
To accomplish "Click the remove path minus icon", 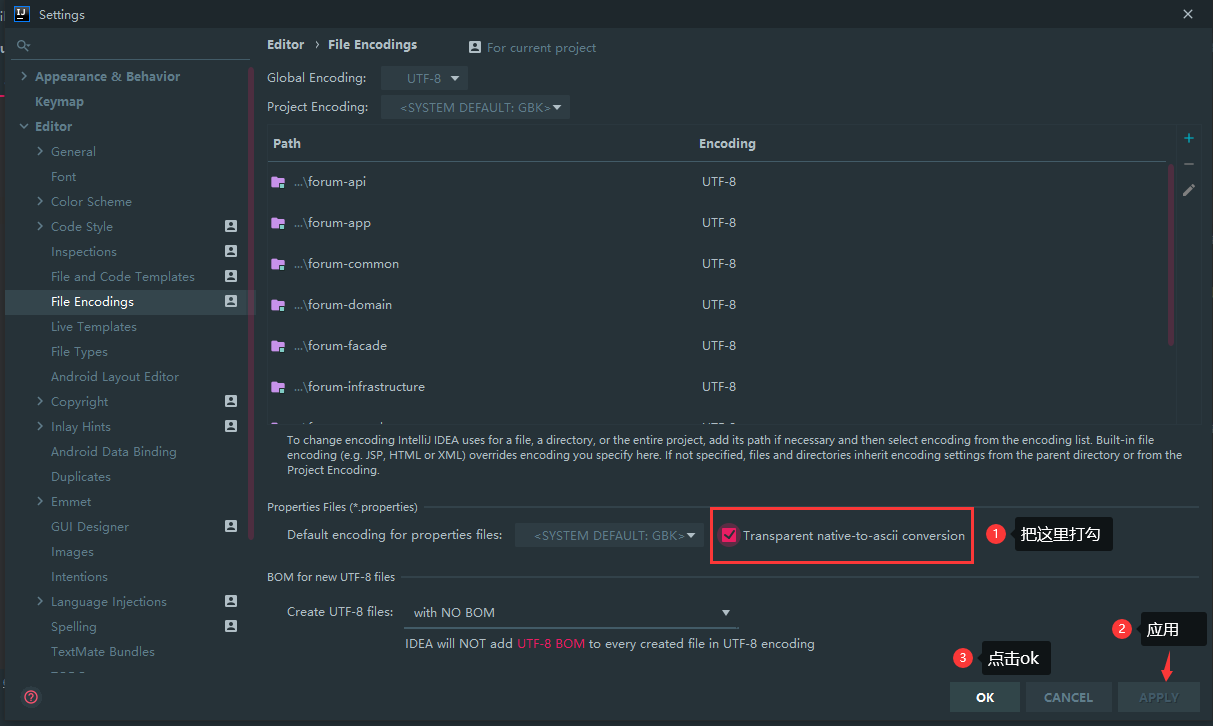I will click(x=1189, y=164).
